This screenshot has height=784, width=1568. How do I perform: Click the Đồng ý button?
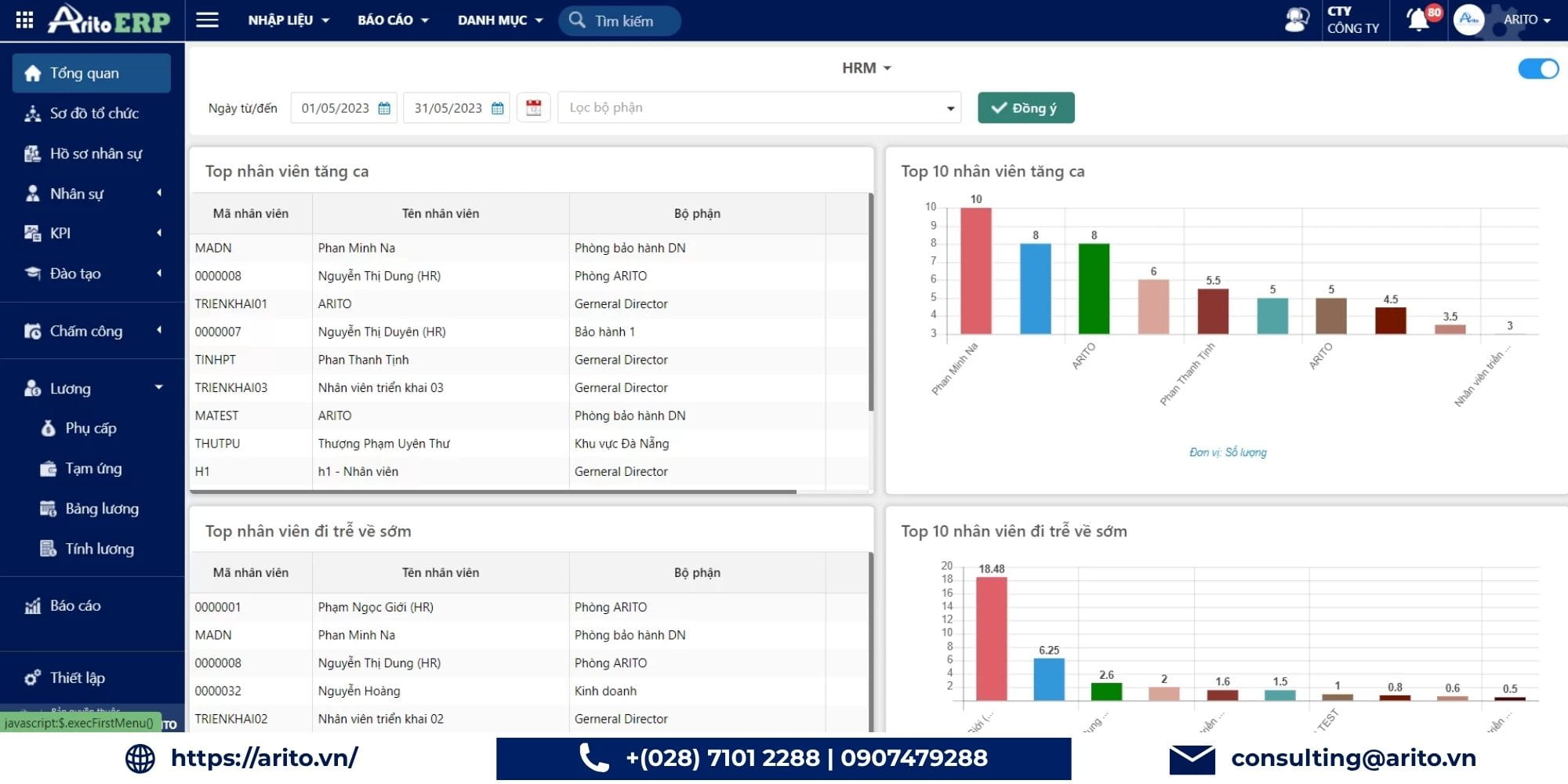(x=1025, y=108)
